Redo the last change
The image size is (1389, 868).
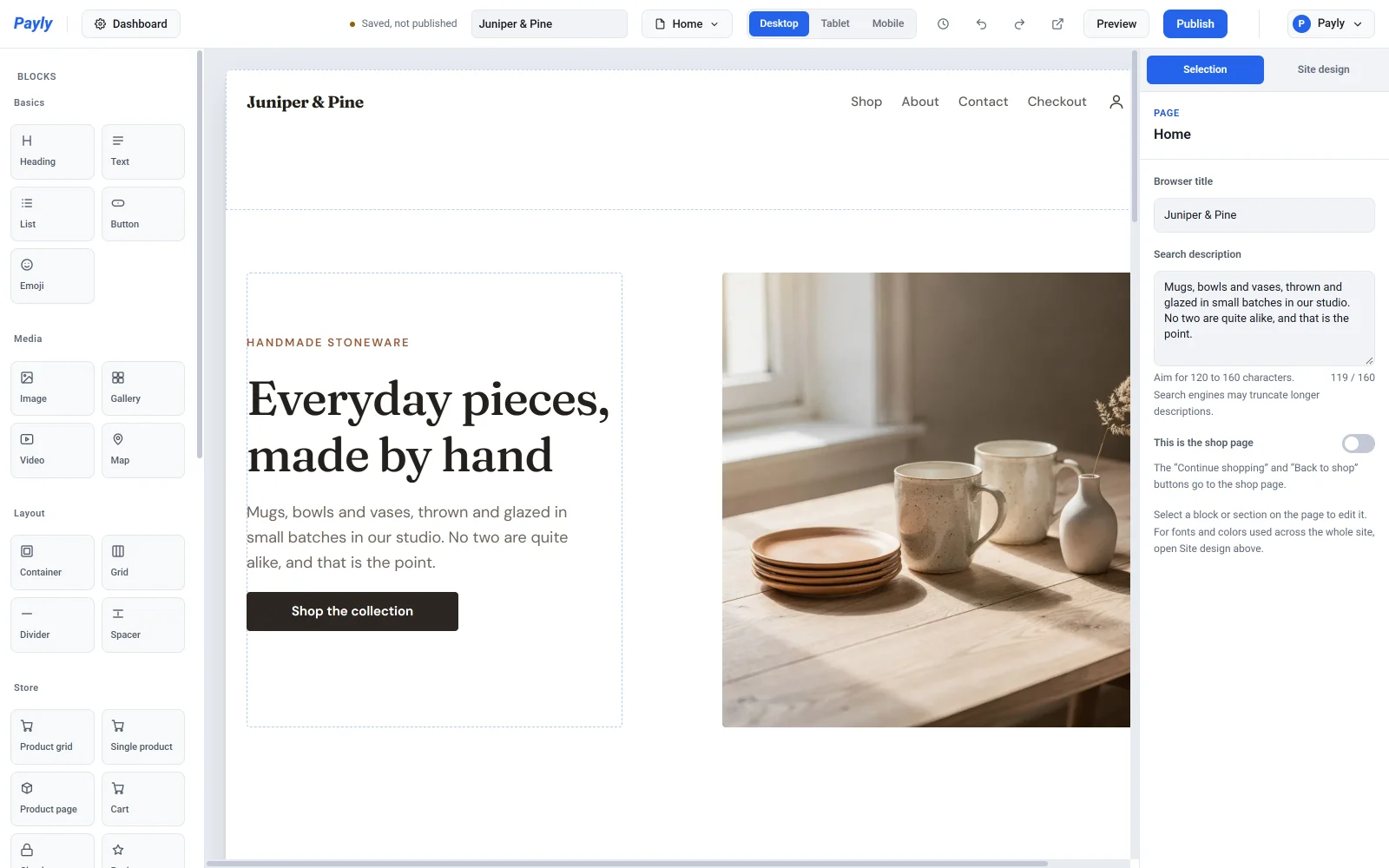(x=1019, y=24)
